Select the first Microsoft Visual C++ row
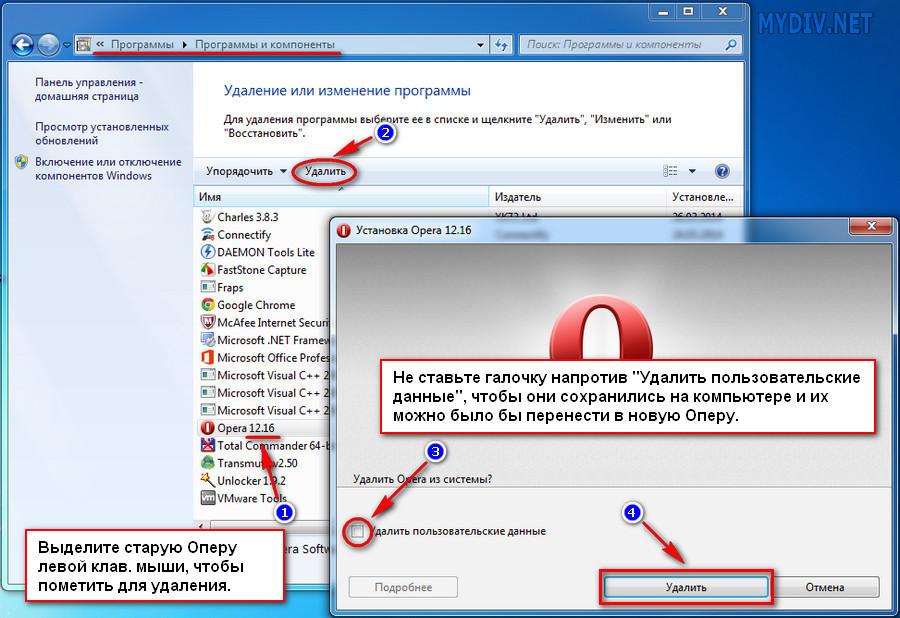 (x=264, y=375)
